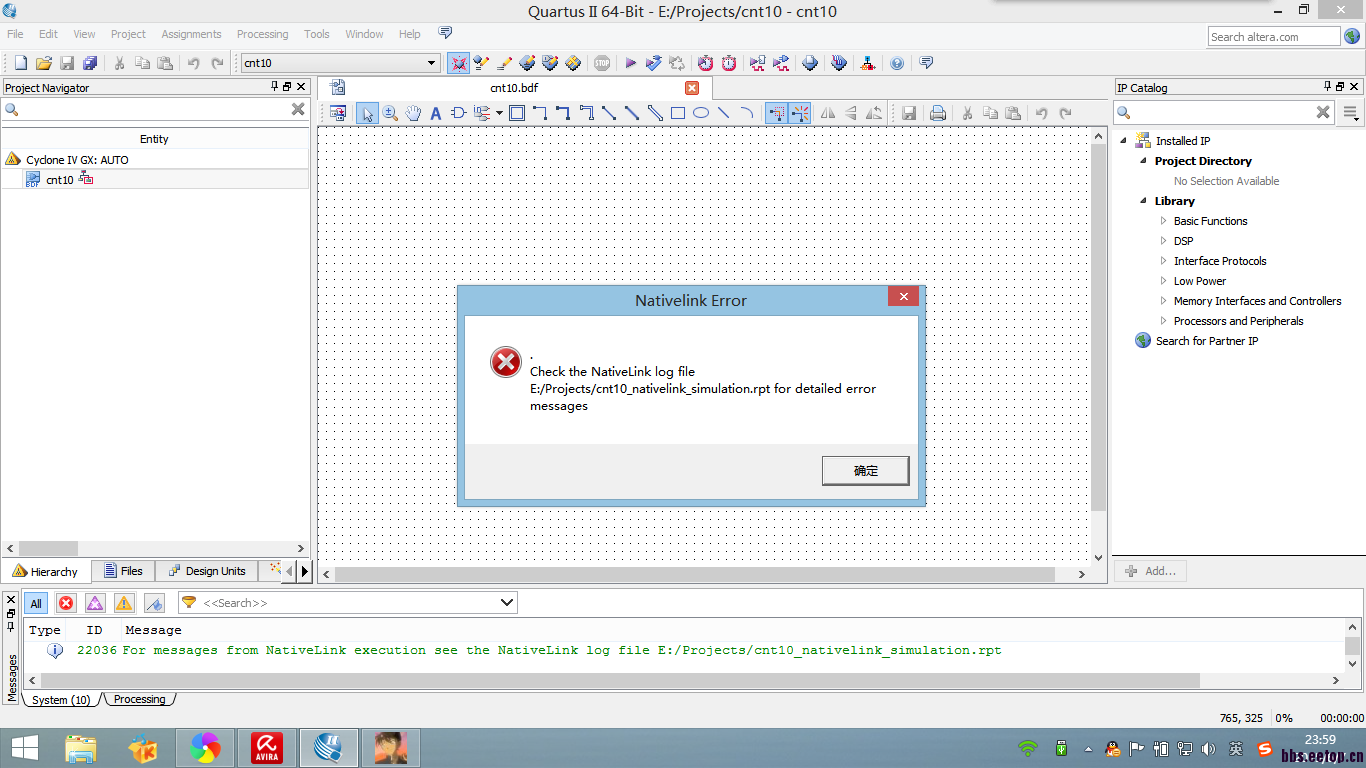Open the Tools menu

[317, 34]
